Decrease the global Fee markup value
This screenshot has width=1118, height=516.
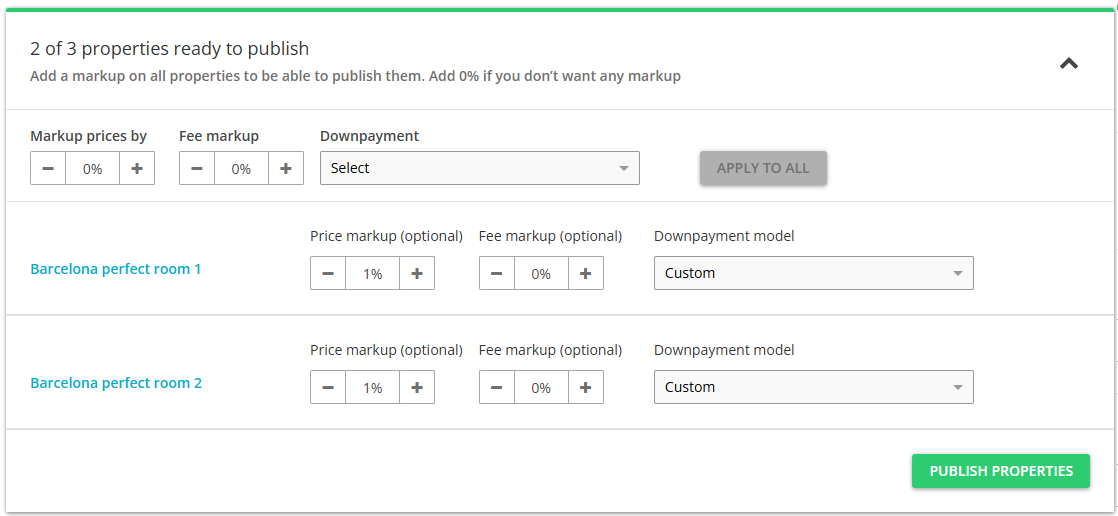[x=197, y=169]
